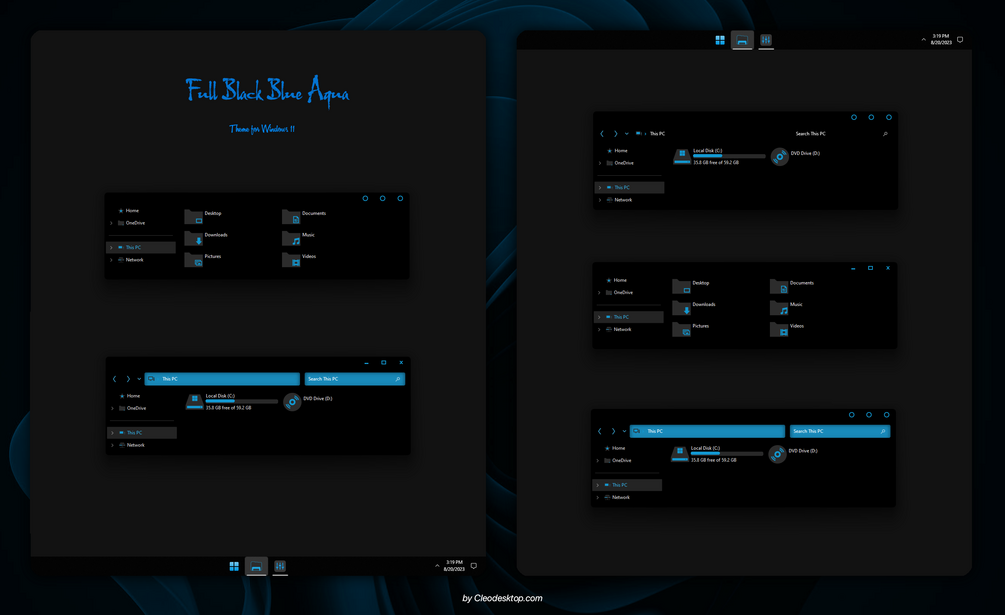Open File Explorer on the top taskbar
This screenshot has height=615, width=1005.
[742, 40]
